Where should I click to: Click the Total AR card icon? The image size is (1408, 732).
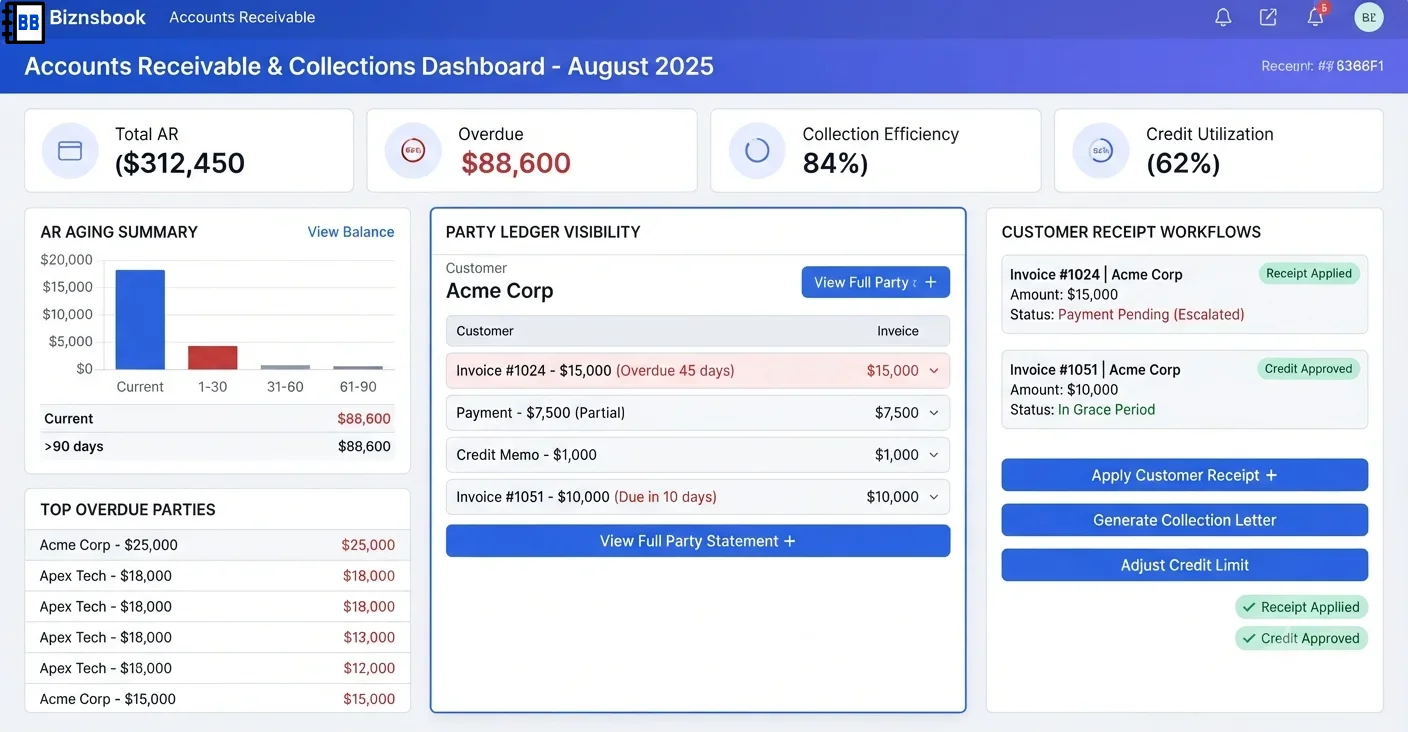[70, 151]
